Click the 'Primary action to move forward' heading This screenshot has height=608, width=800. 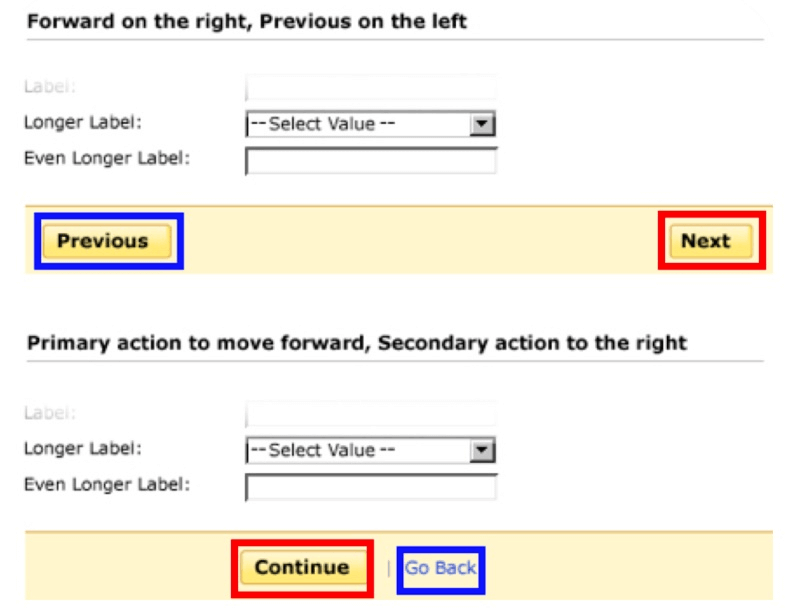point(357,343)
